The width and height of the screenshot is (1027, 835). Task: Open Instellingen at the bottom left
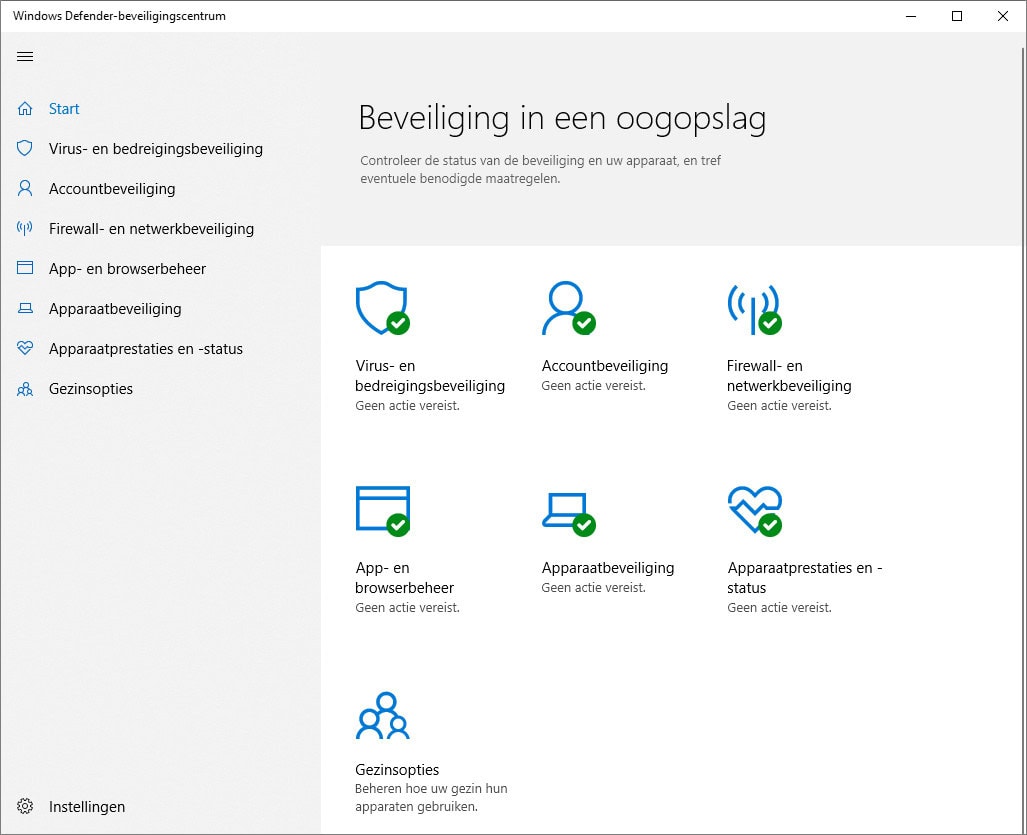(x=86, y=806)
